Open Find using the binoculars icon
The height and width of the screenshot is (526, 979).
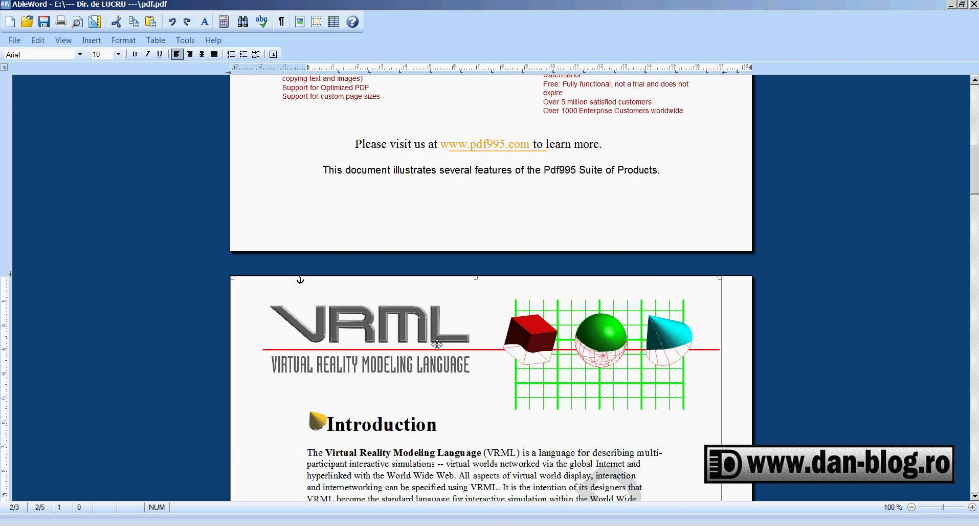coord(243,21)
